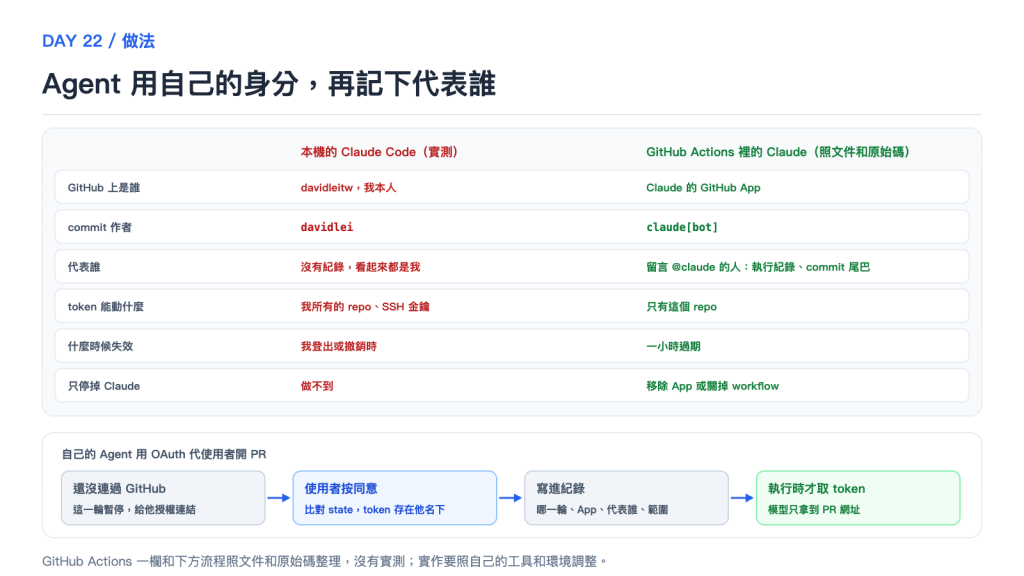Image resolution: width=1024 pixels, height=576 pixels.
Task: Select the row label '代表誰'
Action: pyautogui.click(x=84, y=267)
